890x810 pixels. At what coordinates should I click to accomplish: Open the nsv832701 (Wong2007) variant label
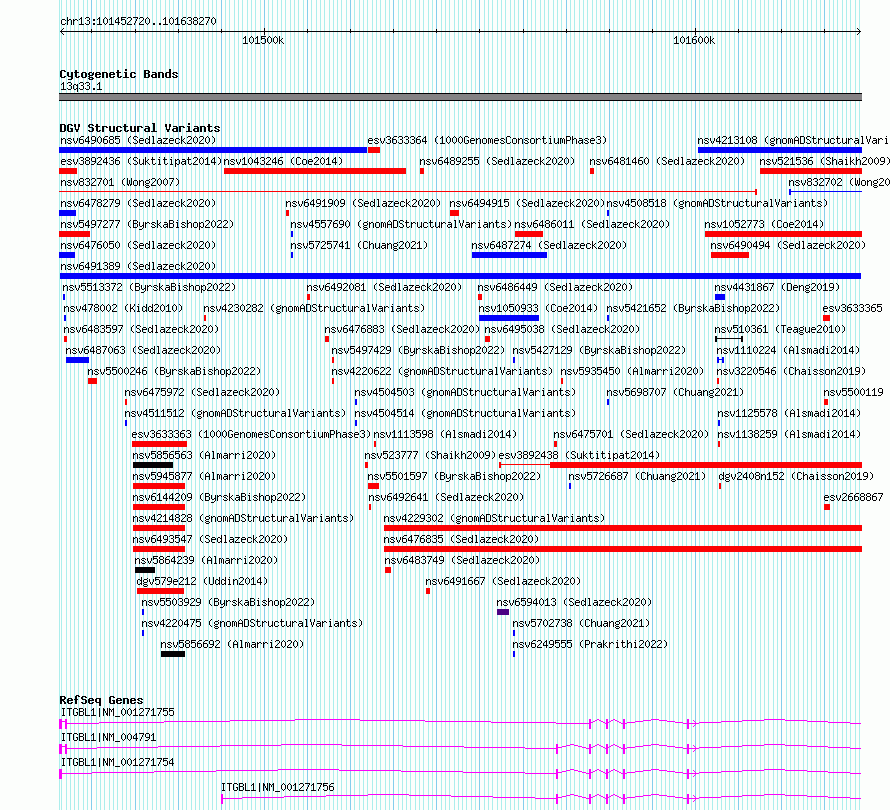tap(120, 182)
